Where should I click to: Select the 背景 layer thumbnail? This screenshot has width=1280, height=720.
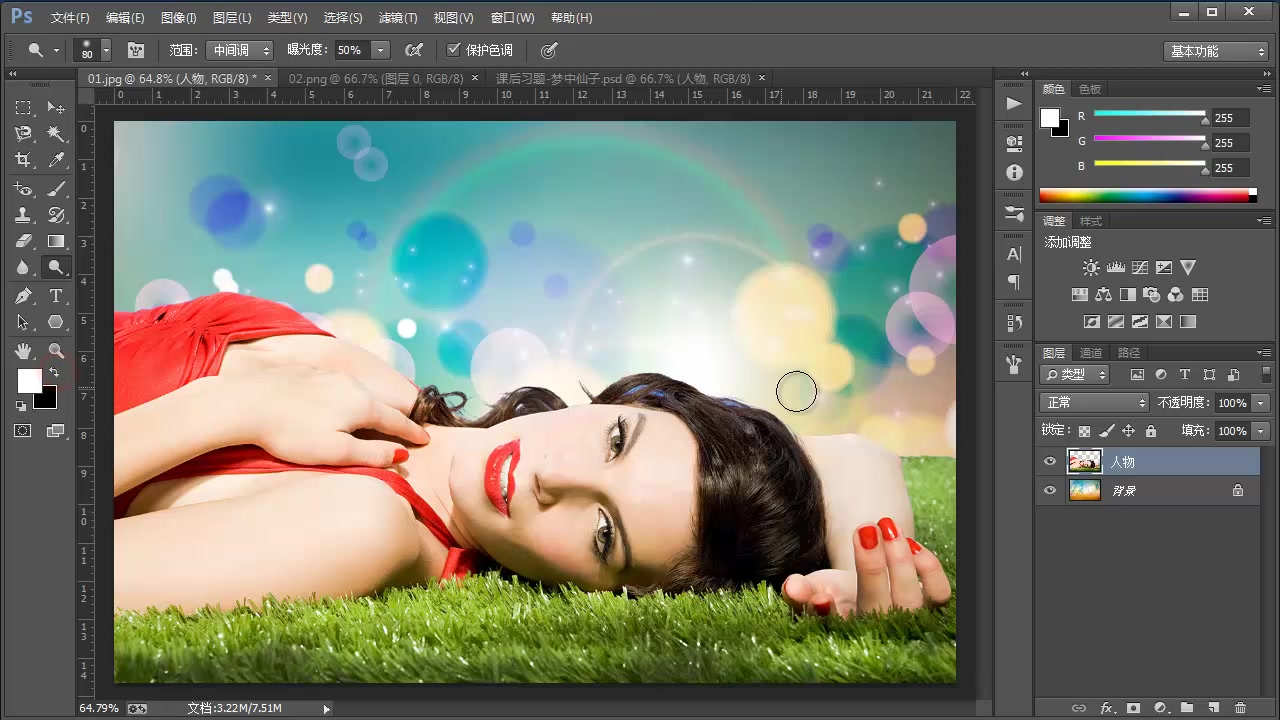(1084, 490)
